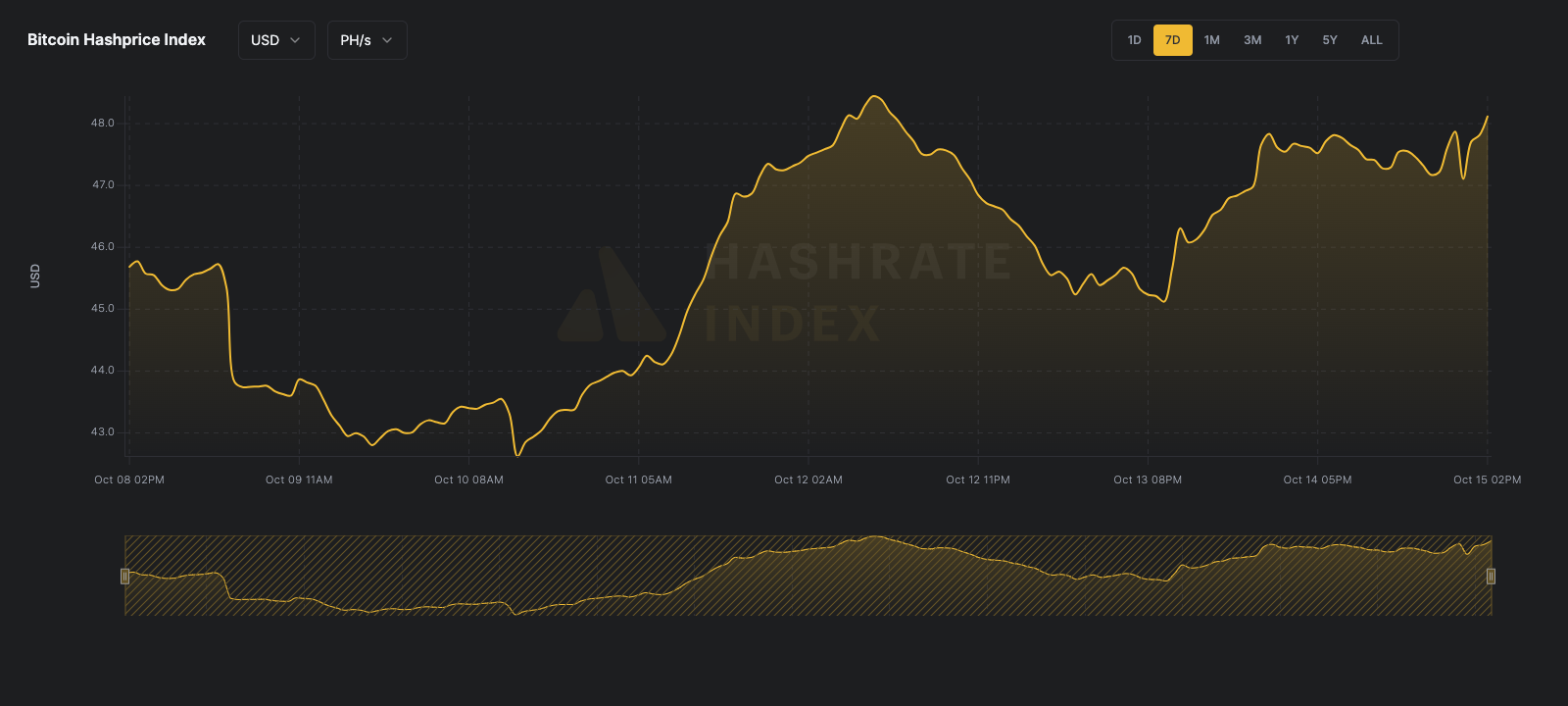
Task: Click the 48.0 y-axis value
Action: coord(103,124)
